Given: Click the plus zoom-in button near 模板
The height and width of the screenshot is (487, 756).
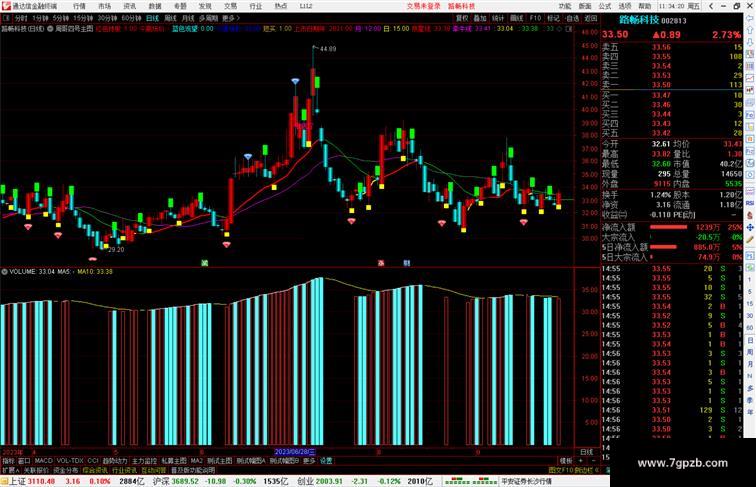Looking at the screenshot, I should (x=580, y=461).
